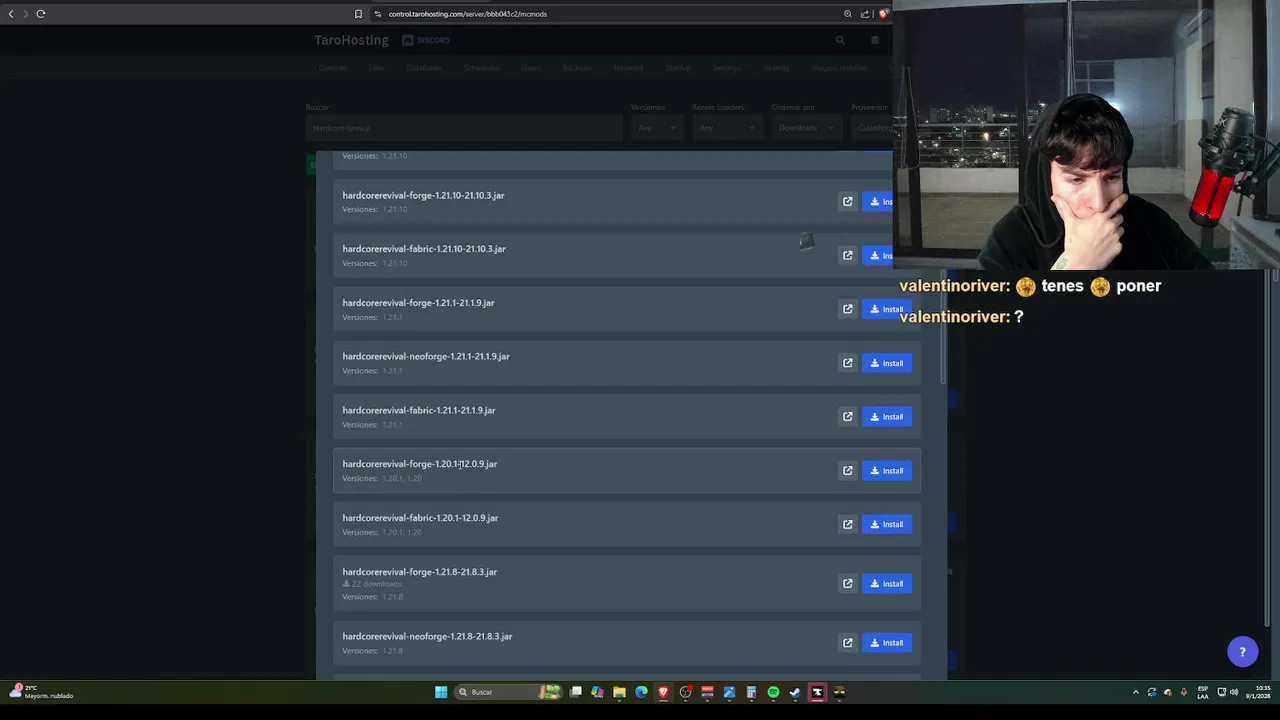Open external link for hardcorerevival-fabric-1.21.1-21.1.9.jar

pyautogui.click(x=848, y=417)
